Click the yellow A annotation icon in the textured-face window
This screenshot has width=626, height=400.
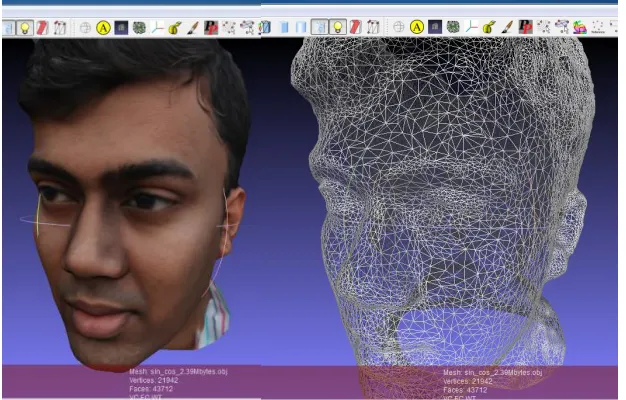[x=103, y=28]
